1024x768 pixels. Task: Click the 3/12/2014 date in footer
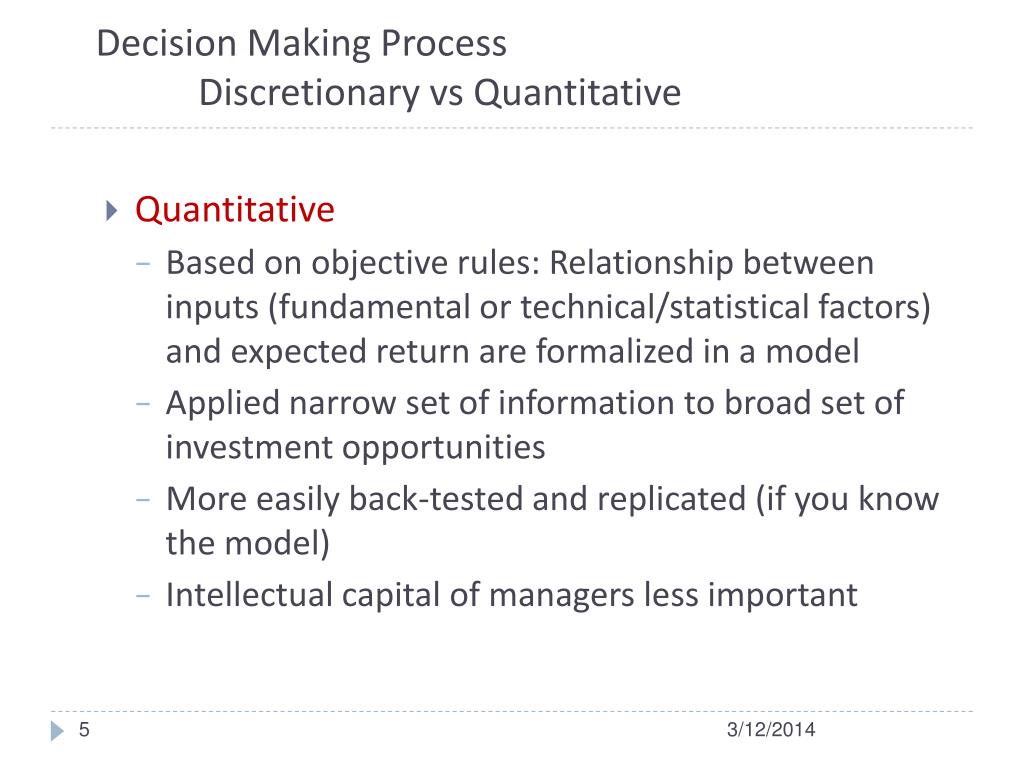[x=771, y=729]
